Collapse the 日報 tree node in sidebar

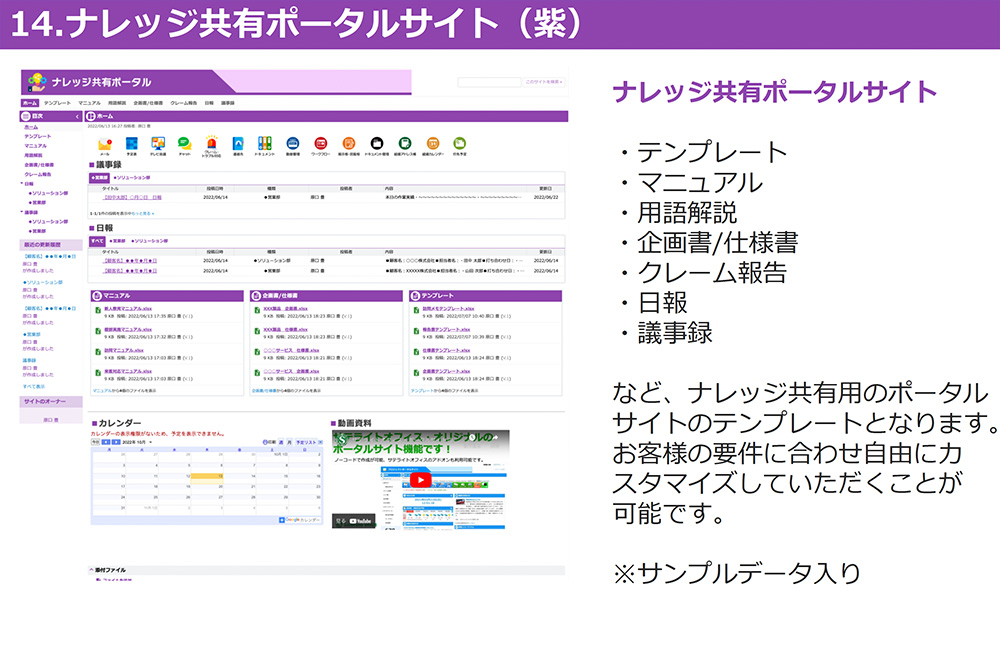tap(22, 184)
